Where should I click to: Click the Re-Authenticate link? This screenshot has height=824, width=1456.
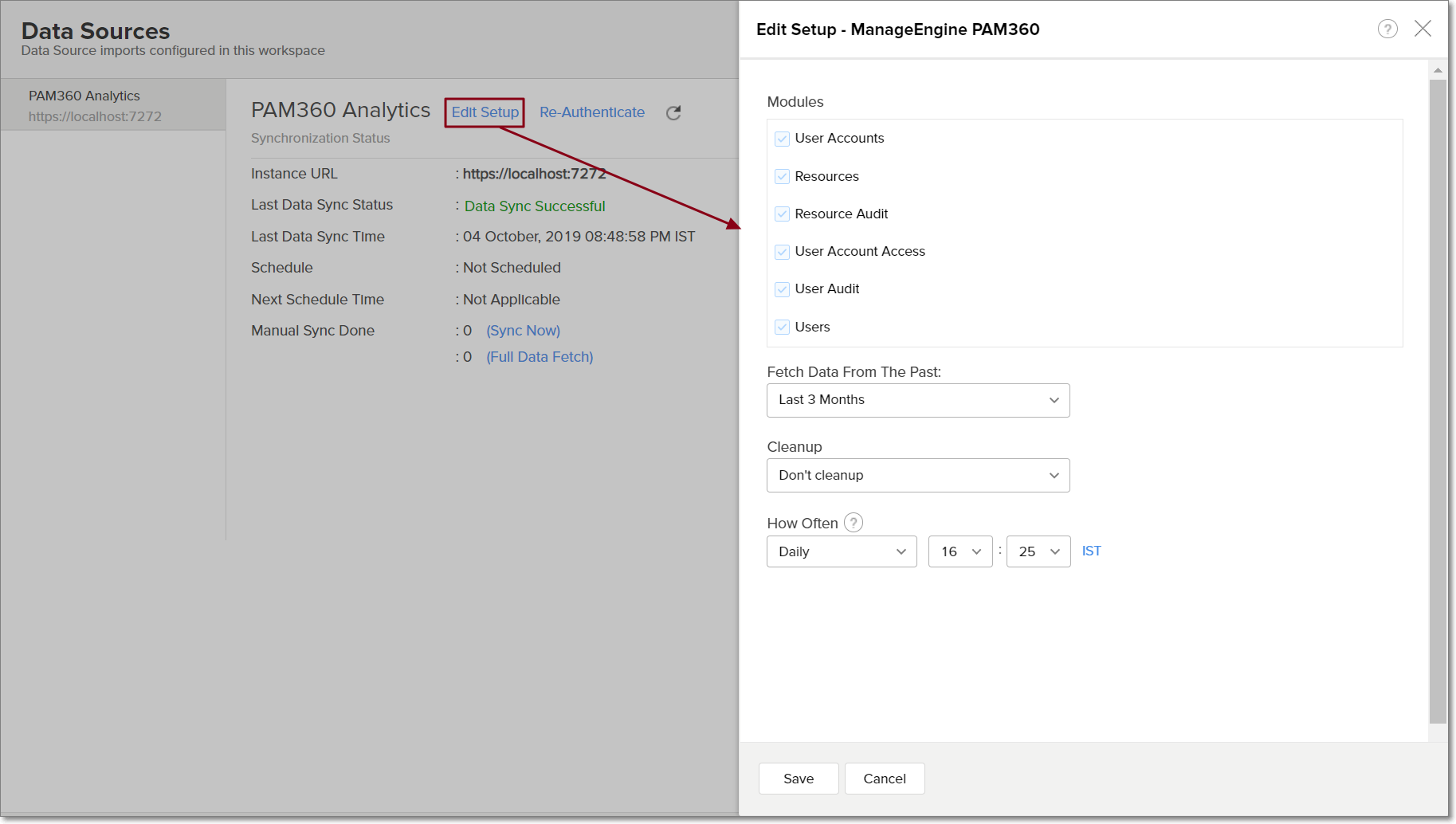591,112
